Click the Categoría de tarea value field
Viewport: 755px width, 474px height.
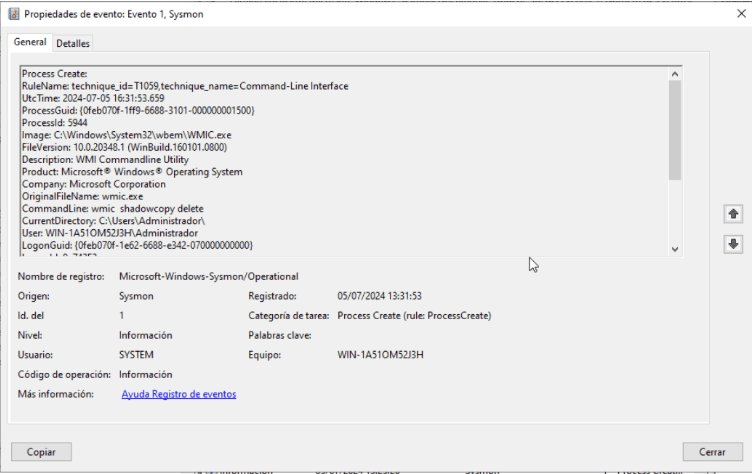point(414,316)
